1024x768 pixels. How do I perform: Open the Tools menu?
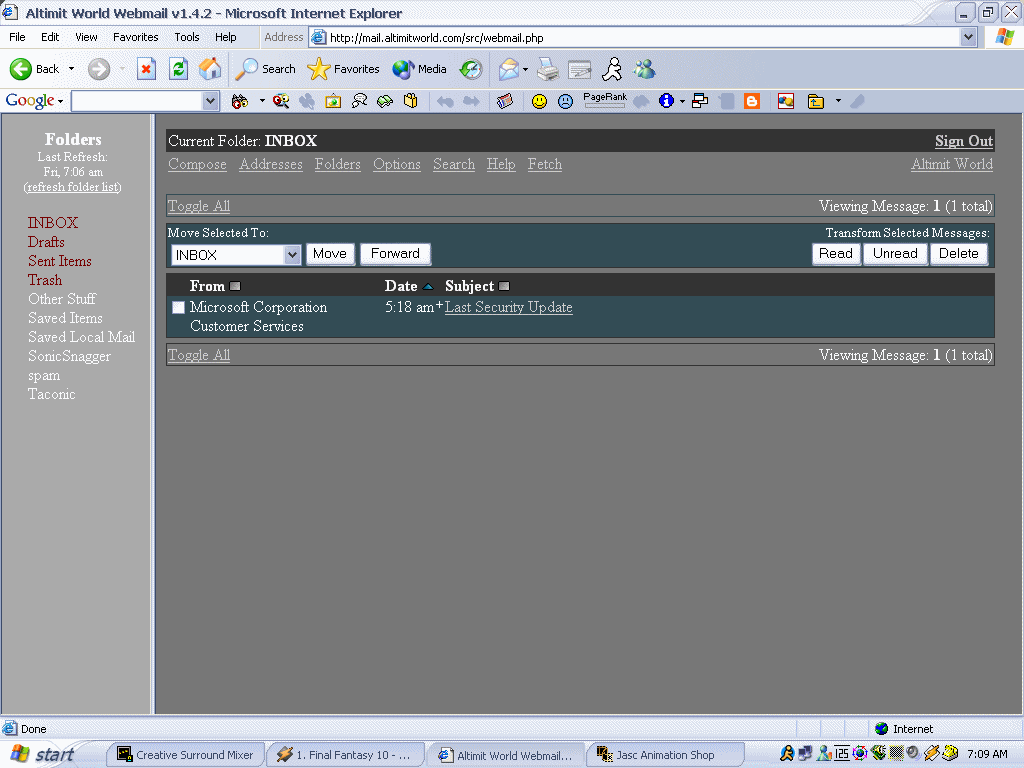tap(187, 37)
